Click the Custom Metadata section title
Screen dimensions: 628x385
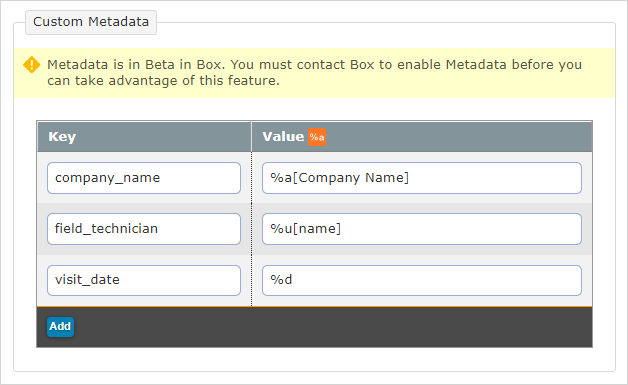pyautogui.click(x=91, y=22)
